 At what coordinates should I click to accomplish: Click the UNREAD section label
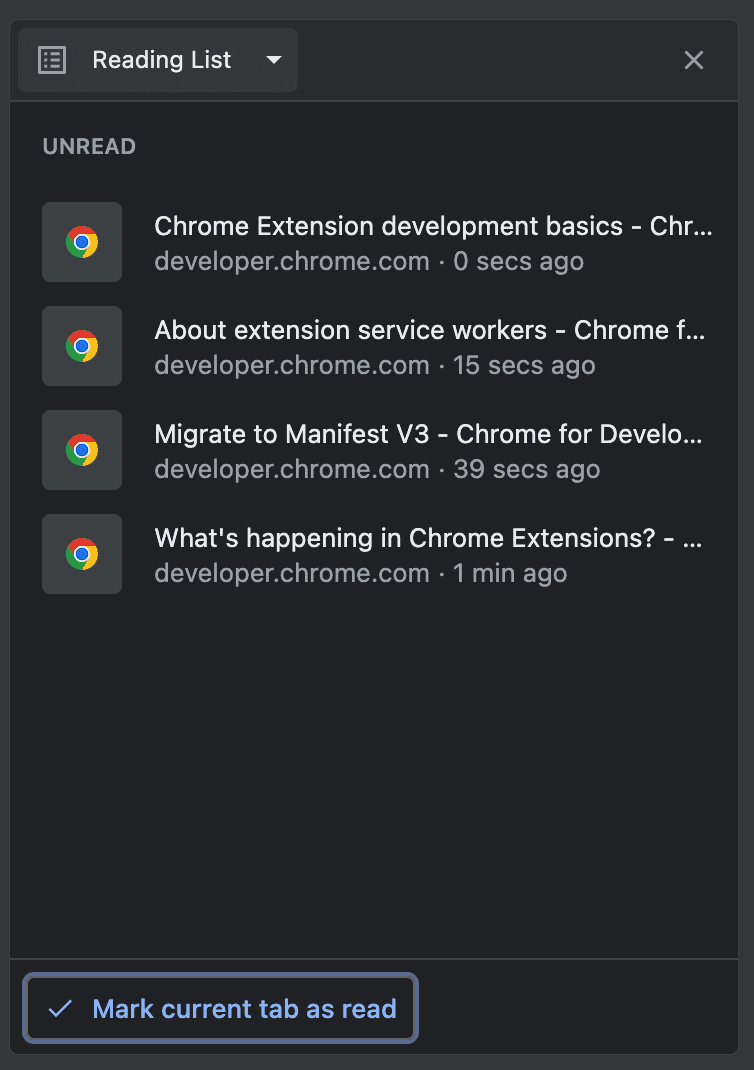[x=89, y=146]
